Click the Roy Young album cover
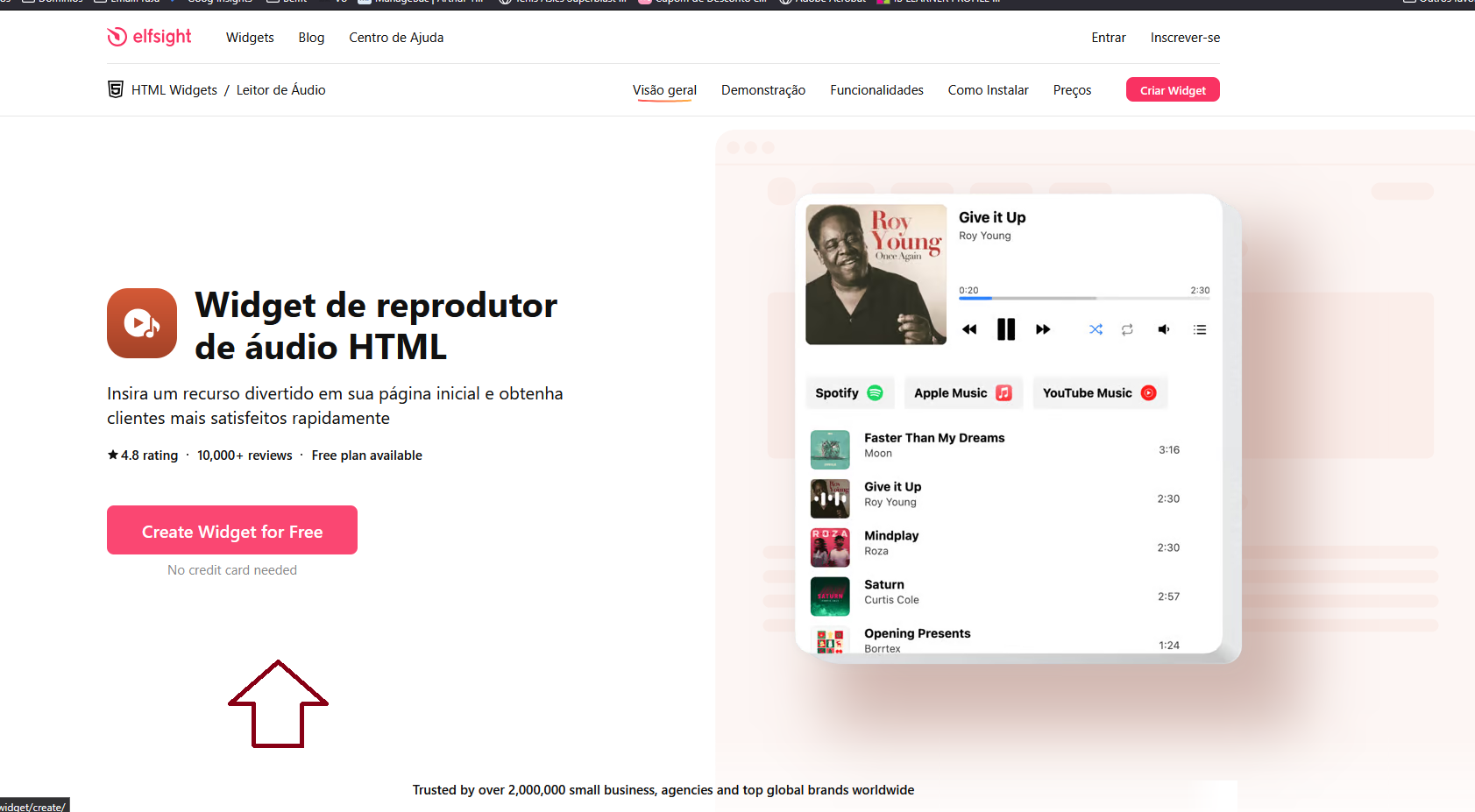Image resolution: width=1475 pixels, height=812 pixels. click(x=876, y=274)
